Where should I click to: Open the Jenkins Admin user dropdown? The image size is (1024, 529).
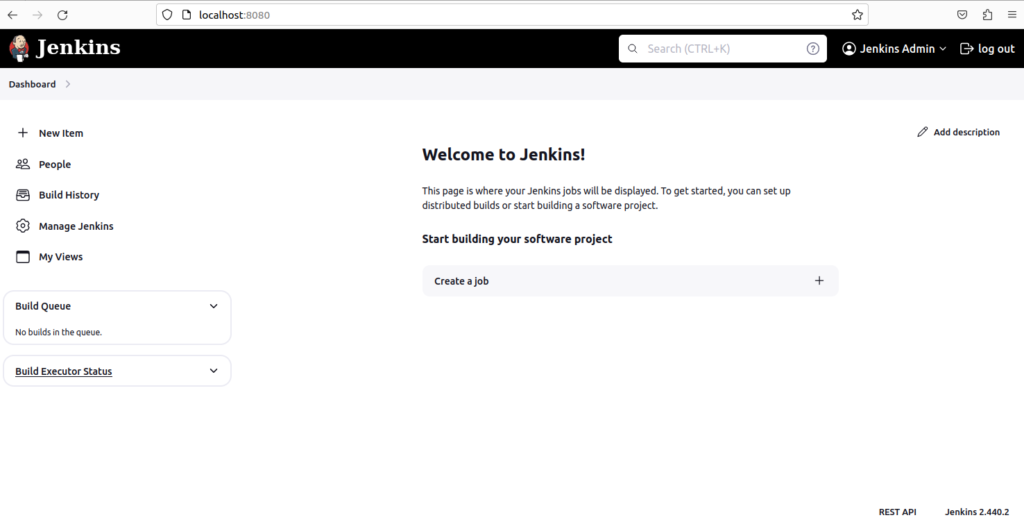click(894, 48)
